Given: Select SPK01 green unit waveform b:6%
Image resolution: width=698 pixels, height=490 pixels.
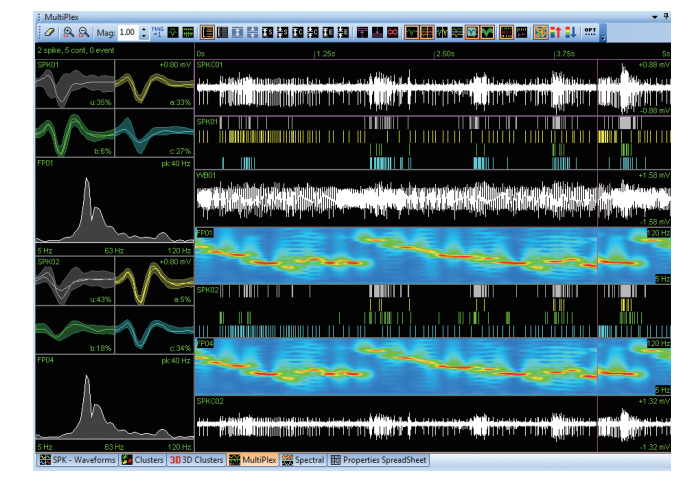Looking at the screenshot, I should (75, 133).
